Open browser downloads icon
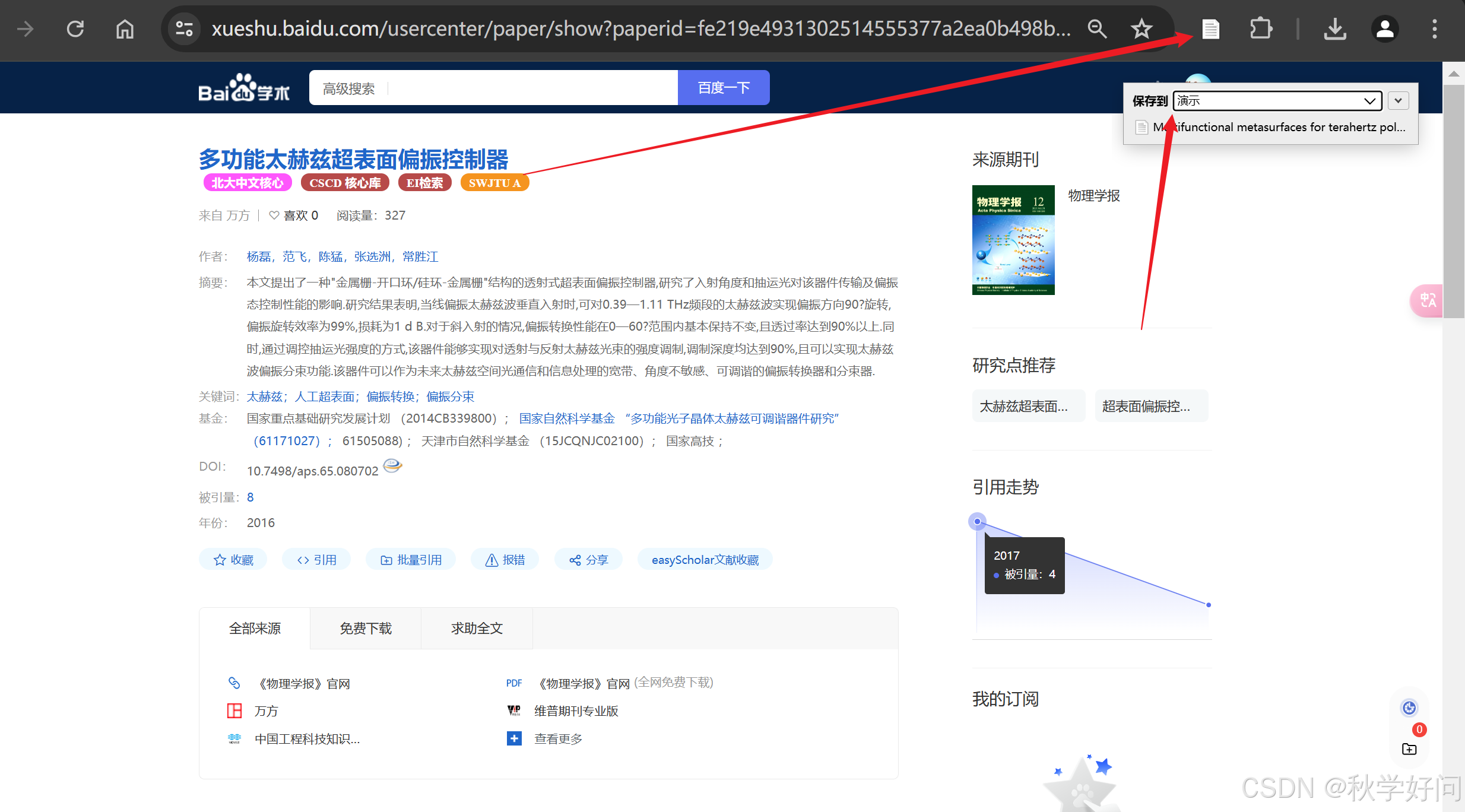 [1334, 28]
